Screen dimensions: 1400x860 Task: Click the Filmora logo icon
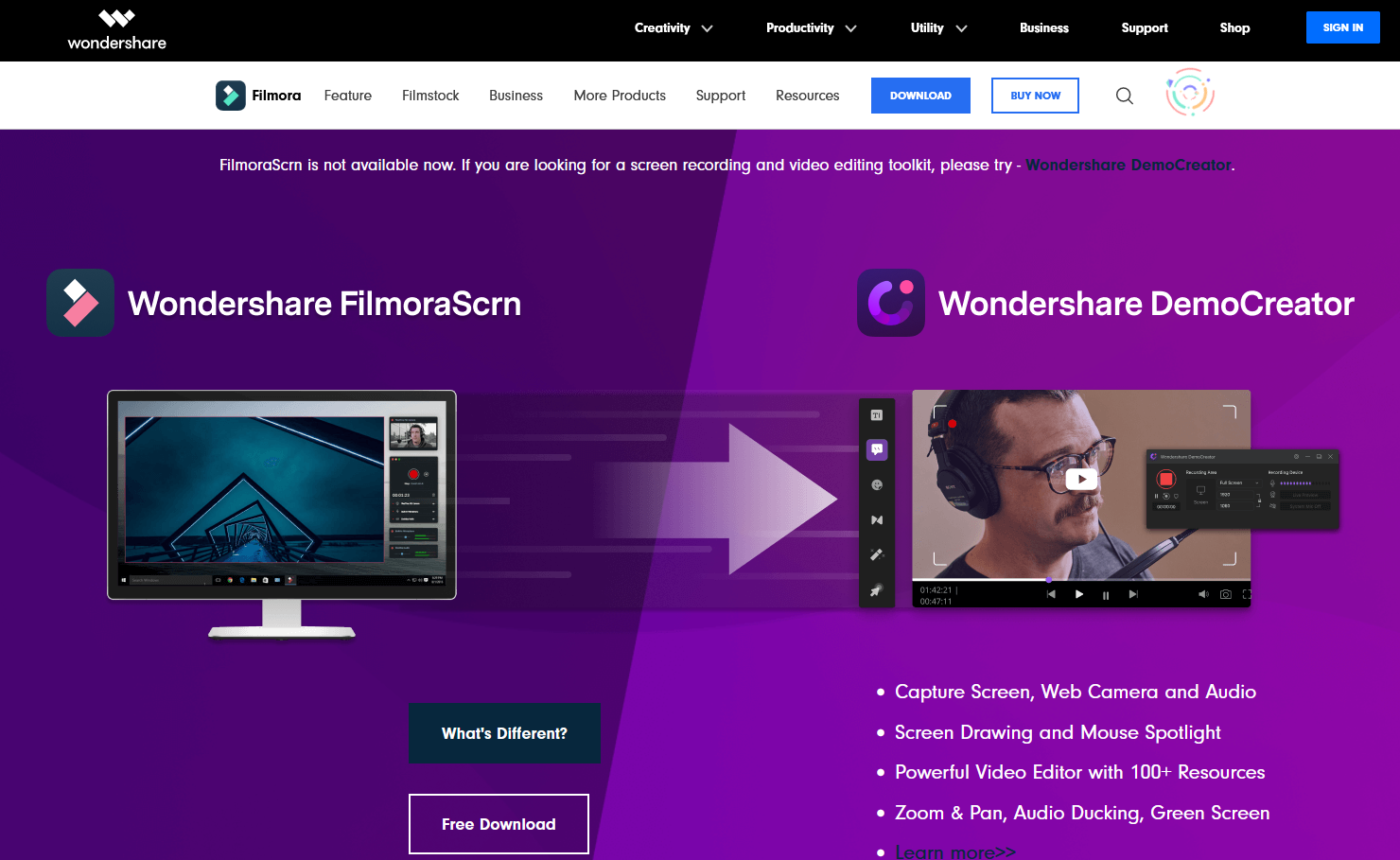click(x=230, y=96)
